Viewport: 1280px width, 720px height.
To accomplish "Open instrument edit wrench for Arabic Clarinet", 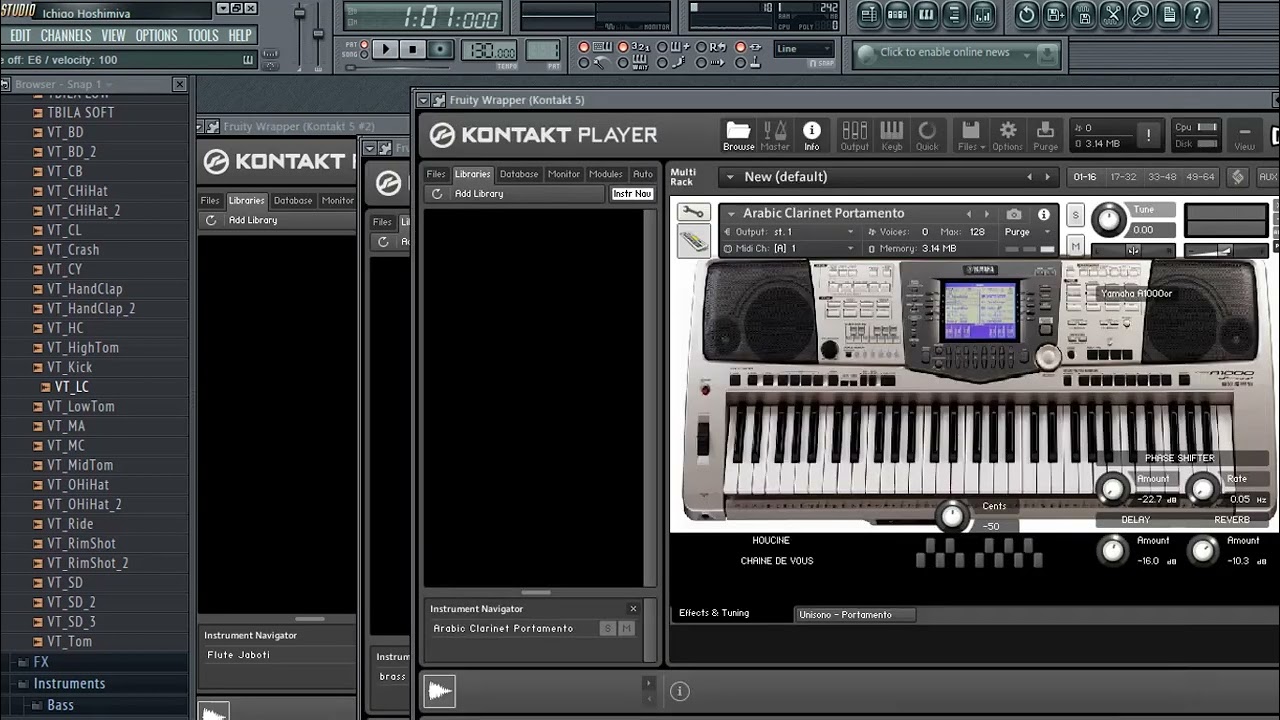I will 693,212.
